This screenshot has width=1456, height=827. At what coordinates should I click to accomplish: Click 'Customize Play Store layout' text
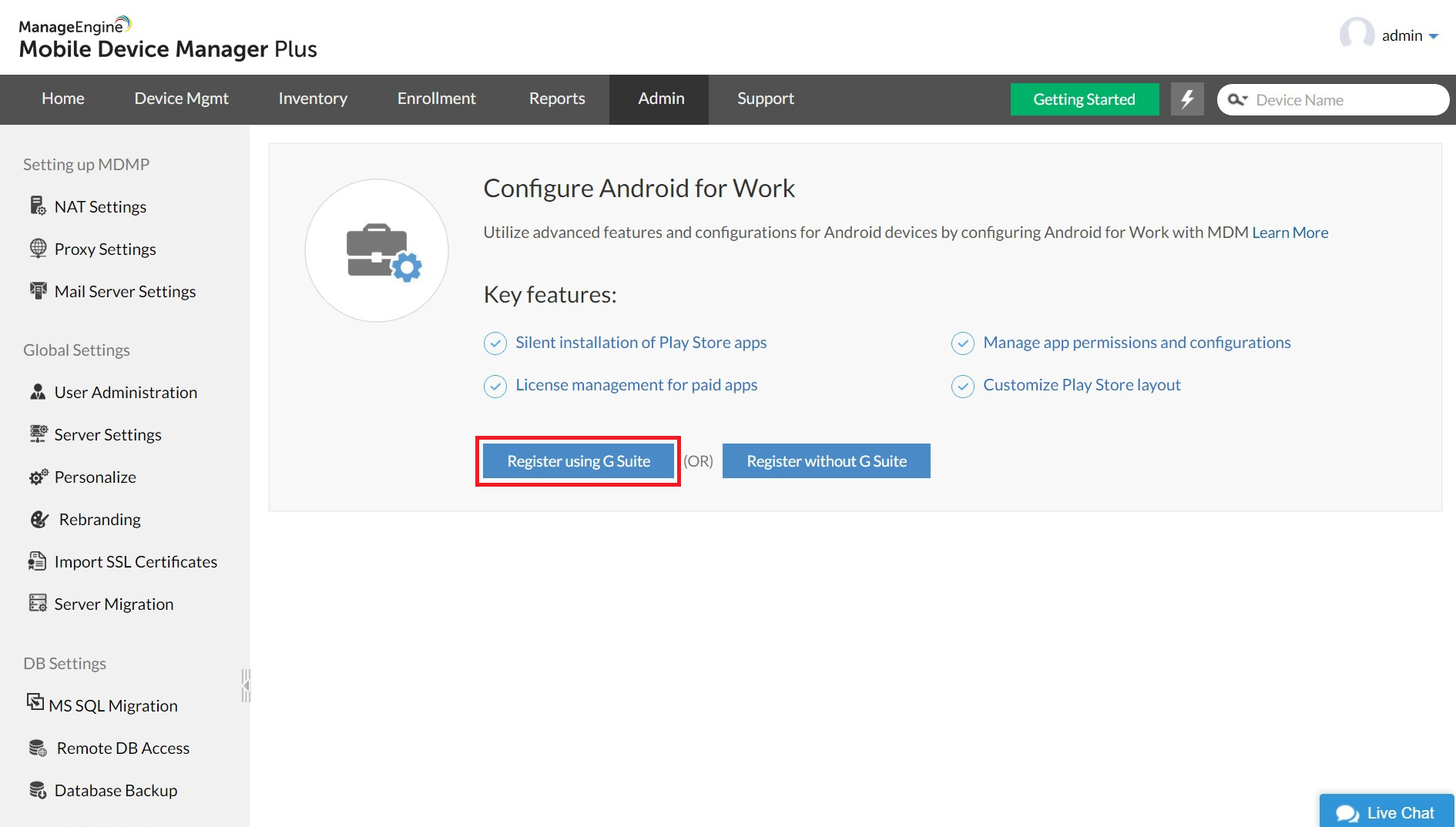[1082, 385]
